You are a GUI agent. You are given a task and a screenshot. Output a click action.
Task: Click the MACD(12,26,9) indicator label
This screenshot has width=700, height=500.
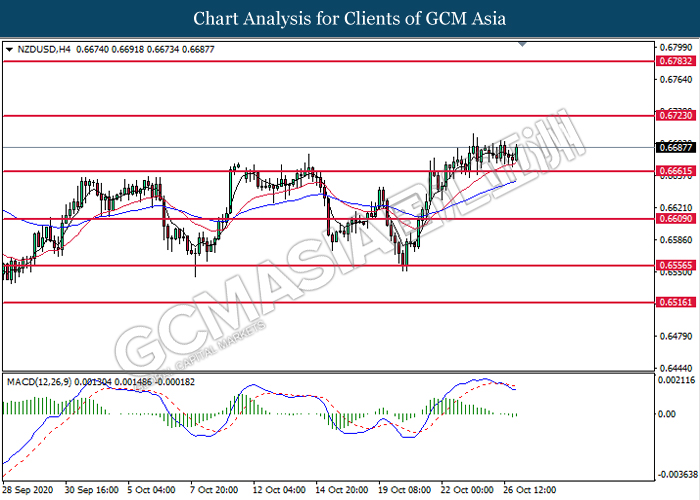pos(39,382)
